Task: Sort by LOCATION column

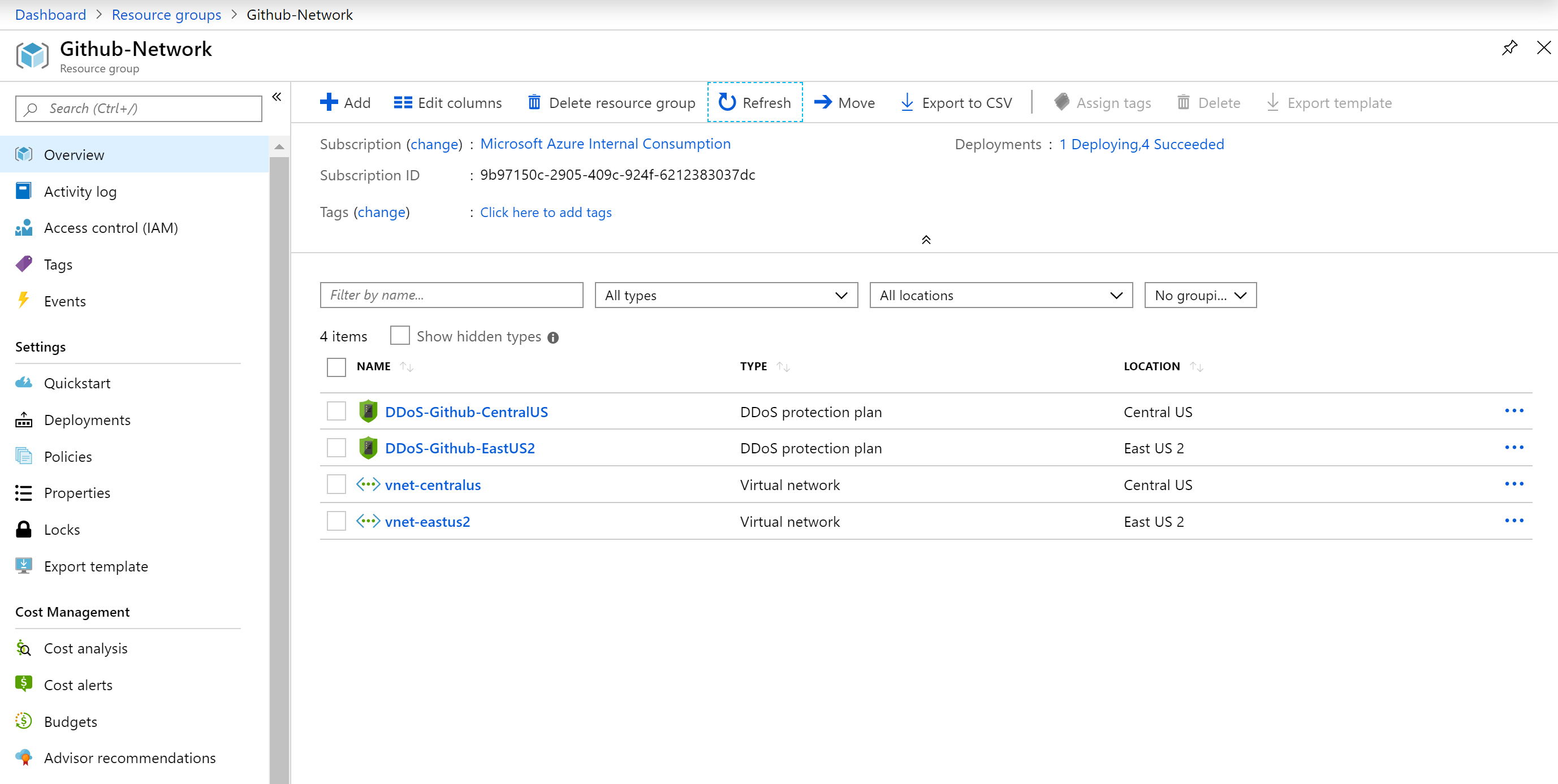Action: click(1163, 366)
